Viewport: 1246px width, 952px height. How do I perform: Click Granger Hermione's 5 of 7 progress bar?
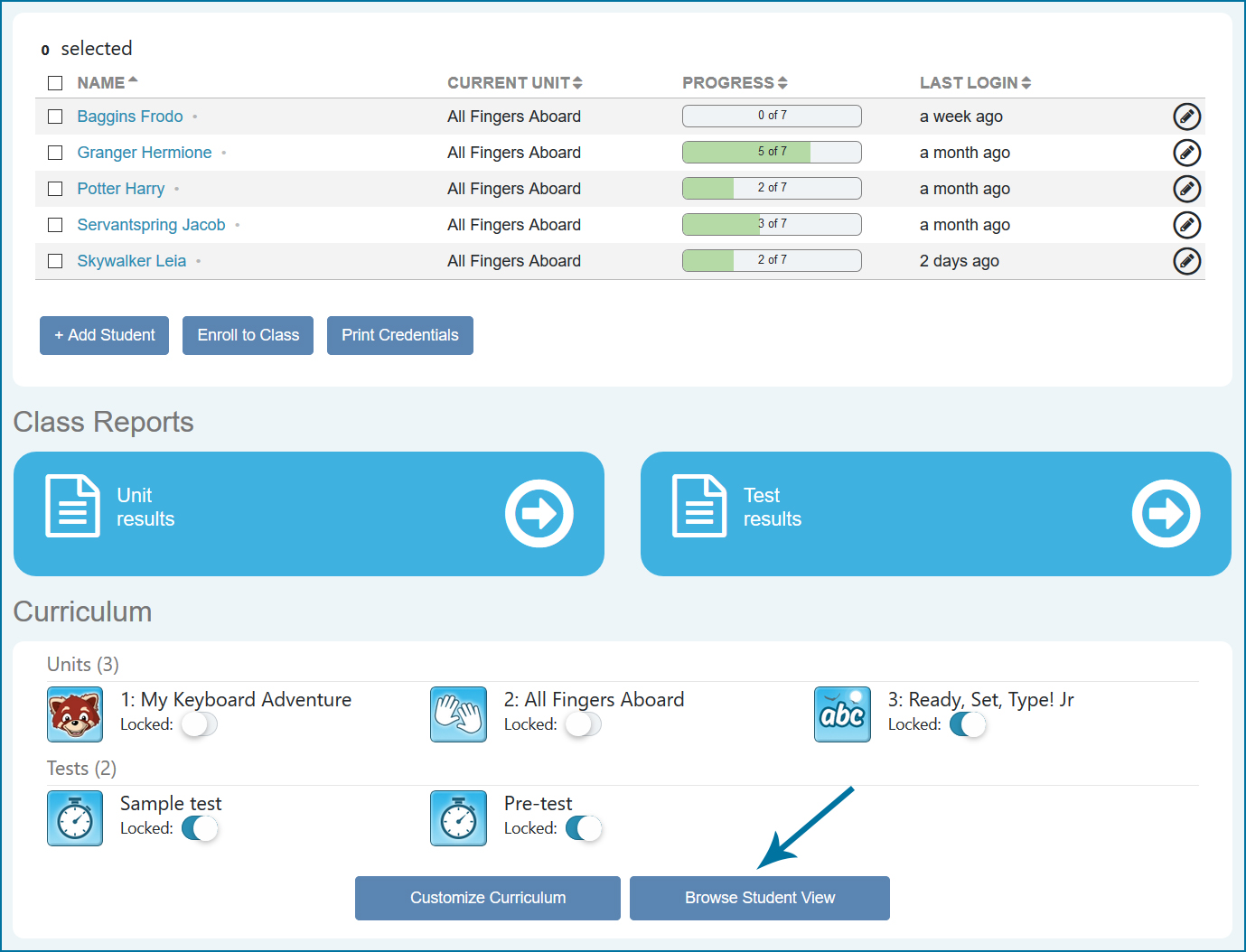[772, 152]
